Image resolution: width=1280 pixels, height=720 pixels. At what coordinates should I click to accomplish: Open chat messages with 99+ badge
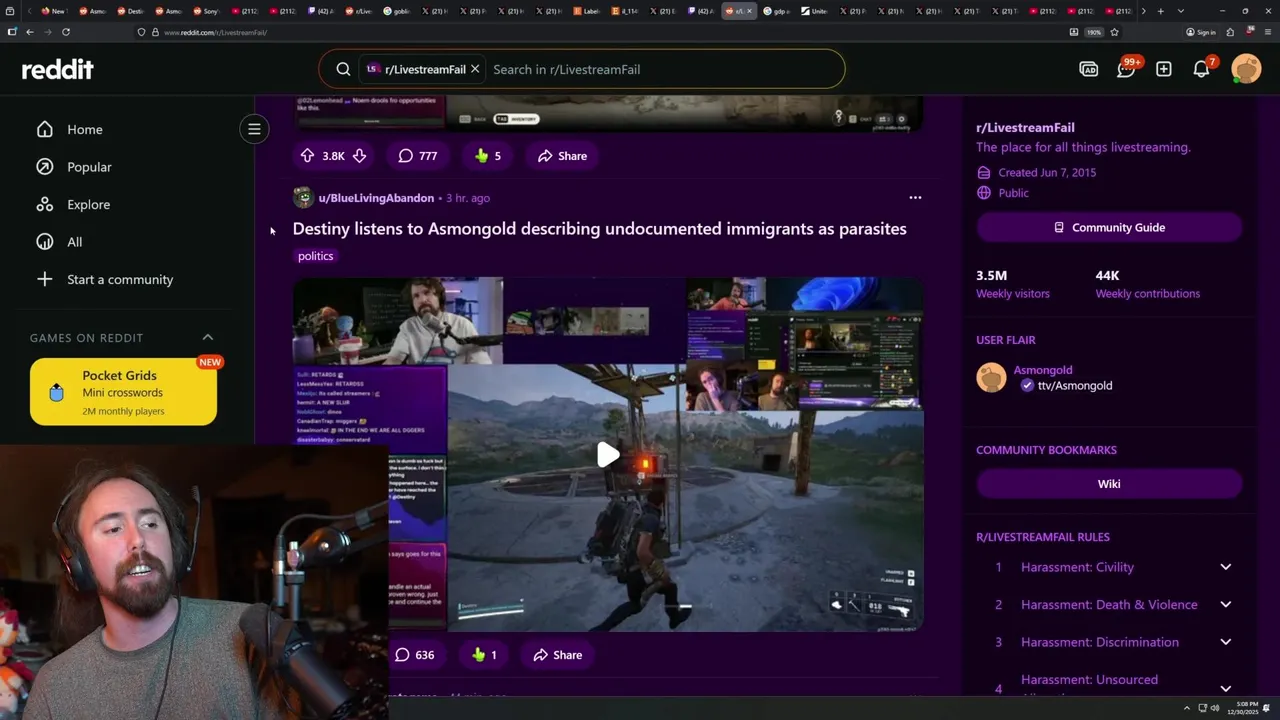pyautogui.click(x=1127, y=68)
